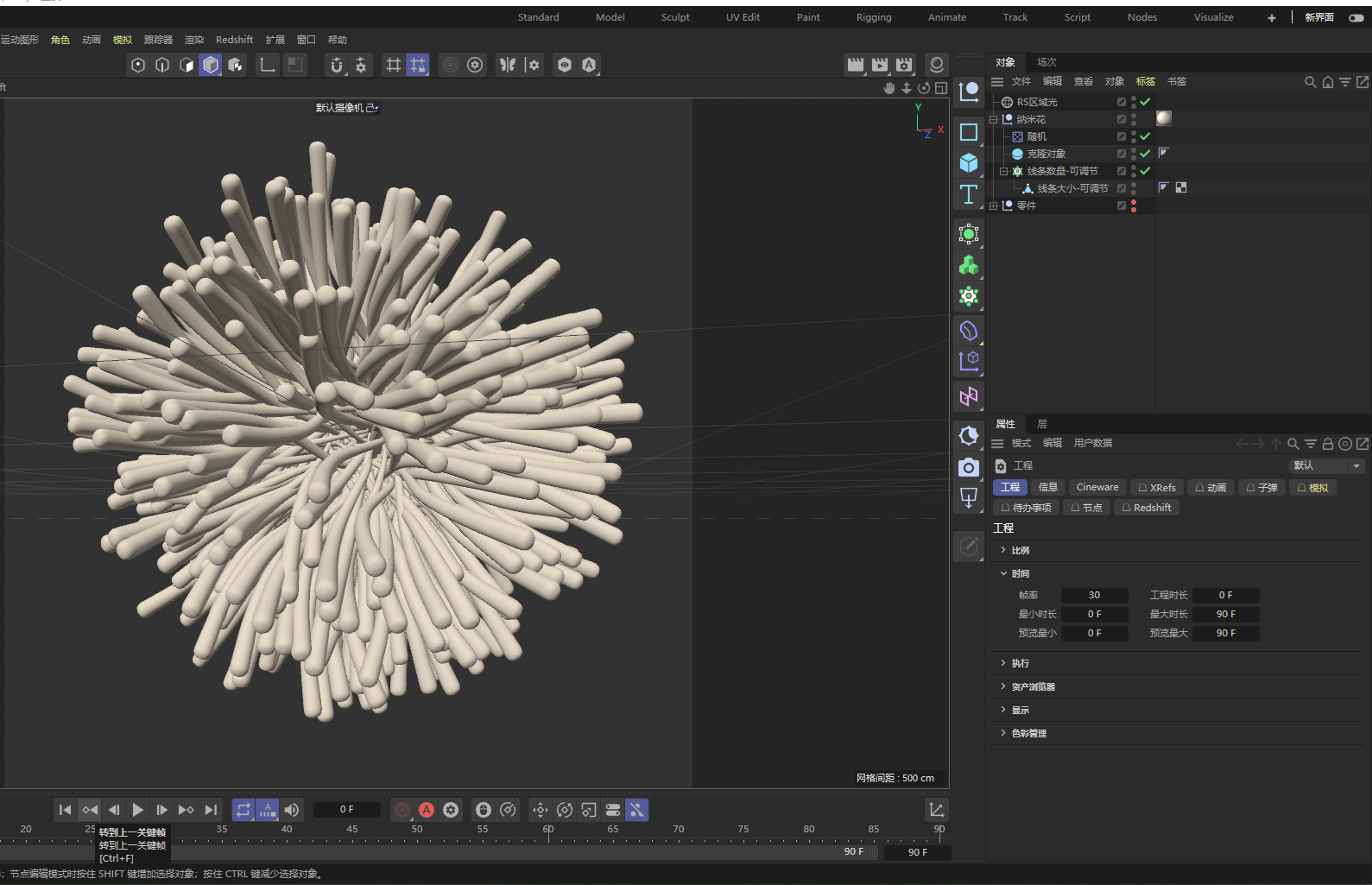Click material sphere tag on 纳米花
Viewport: 1372px width, 885px height.
coord(1164,118)
